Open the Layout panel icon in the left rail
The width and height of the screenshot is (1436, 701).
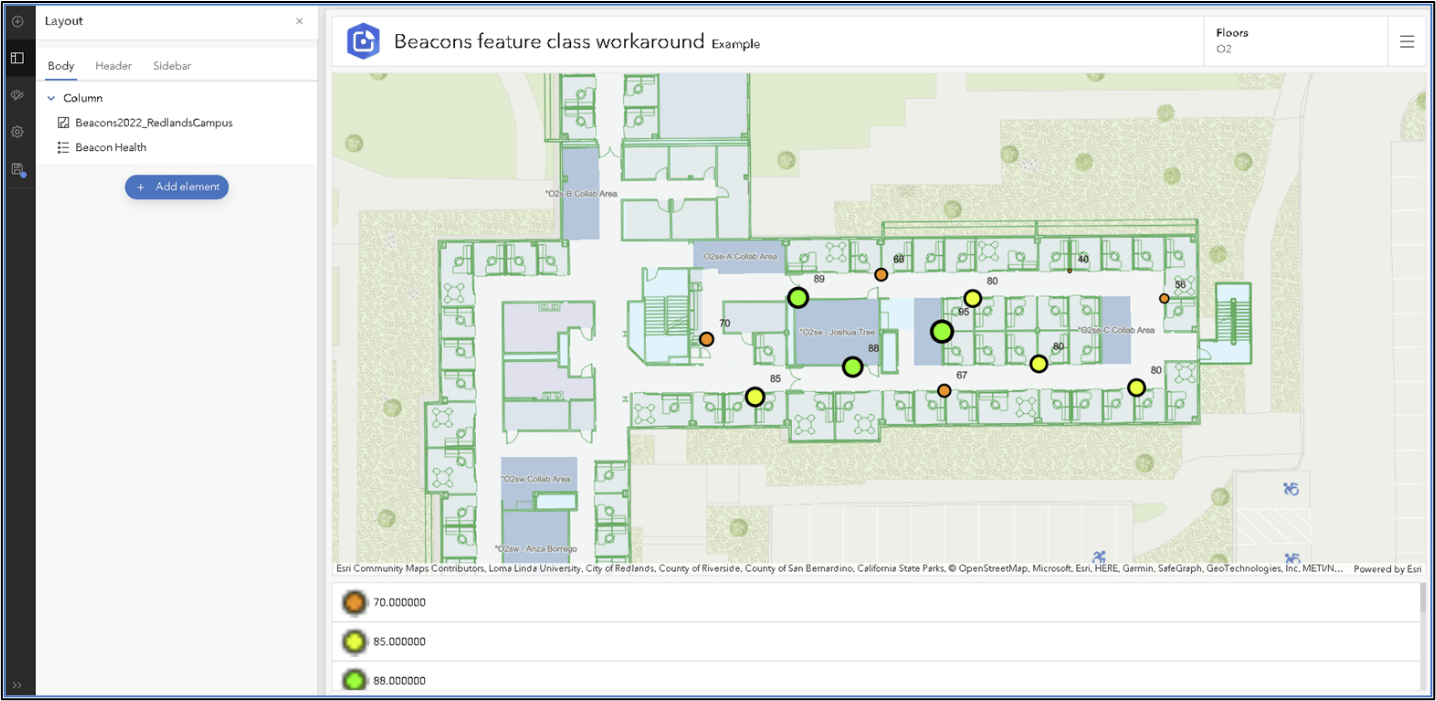point(17,58)
